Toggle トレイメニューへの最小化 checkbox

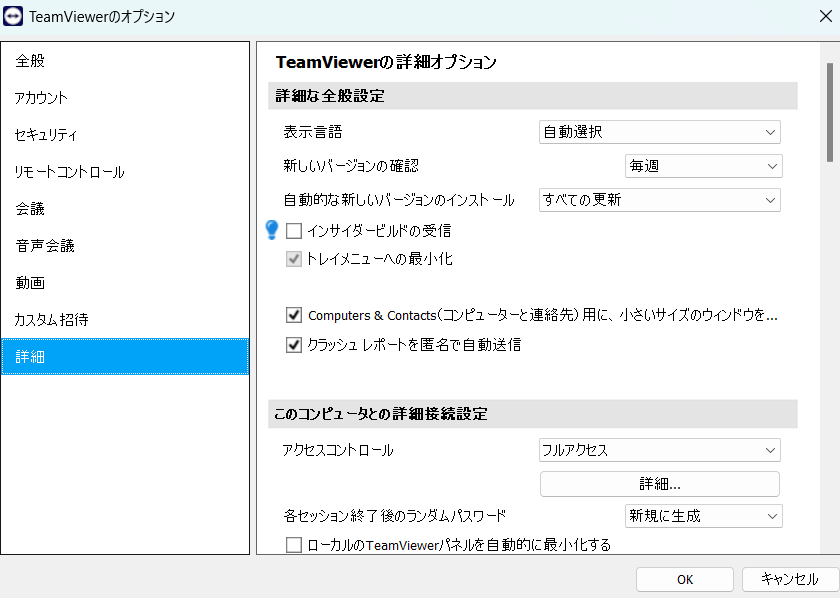pyautogui.click(x=294, y=259)
